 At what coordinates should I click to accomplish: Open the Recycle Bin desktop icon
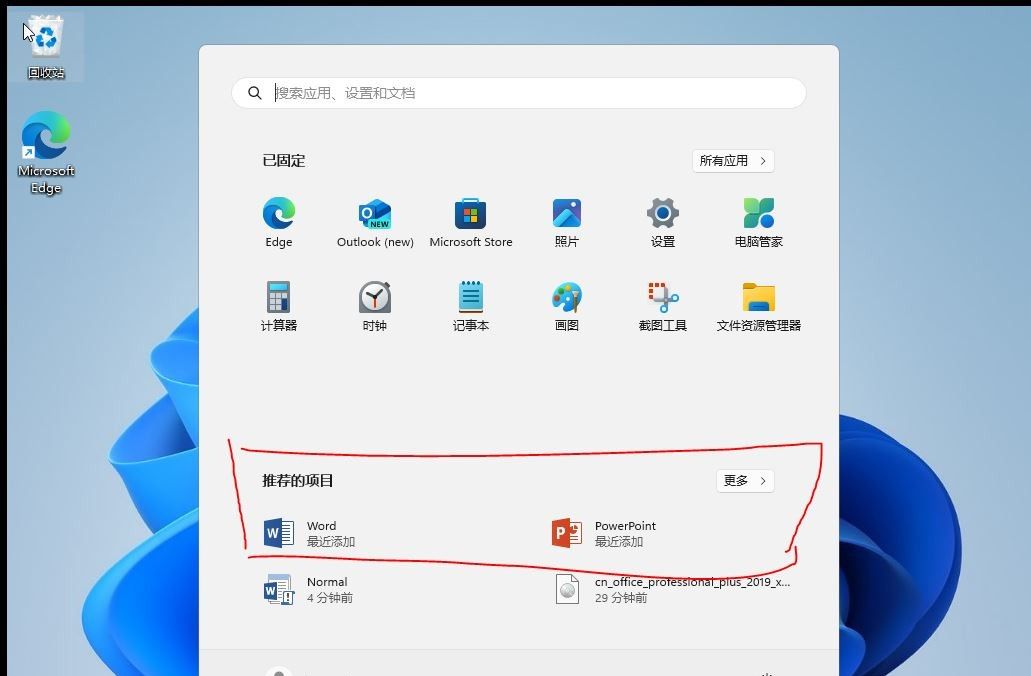click(x=45, y=47)
